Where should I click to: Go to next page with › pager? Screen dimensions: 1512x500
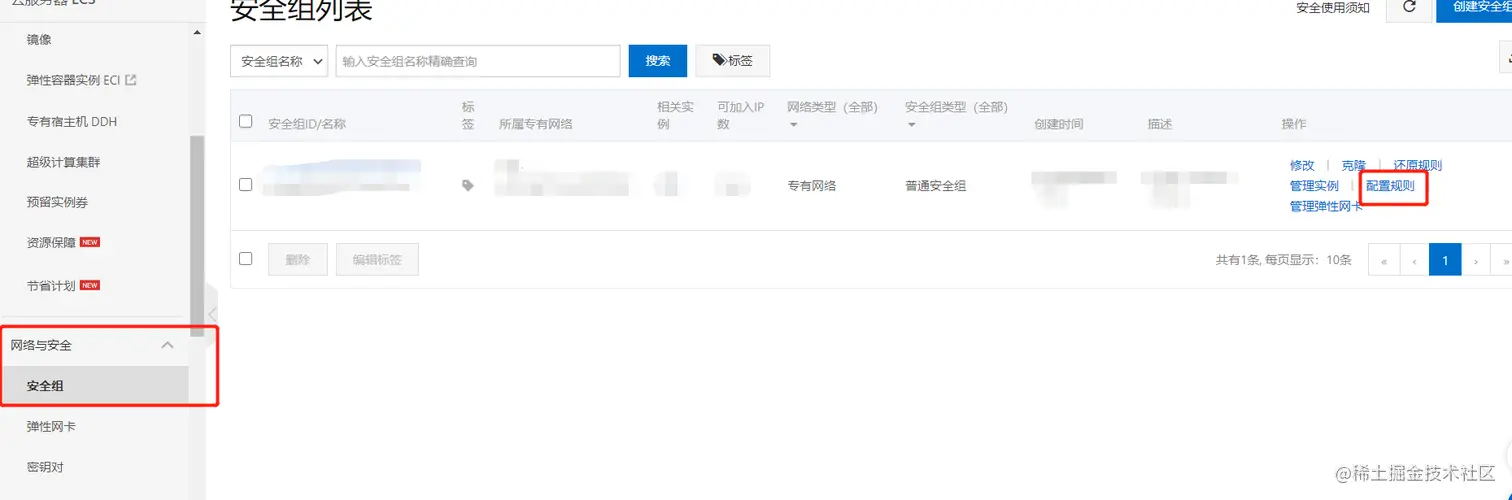click(x=1476, y=260)
